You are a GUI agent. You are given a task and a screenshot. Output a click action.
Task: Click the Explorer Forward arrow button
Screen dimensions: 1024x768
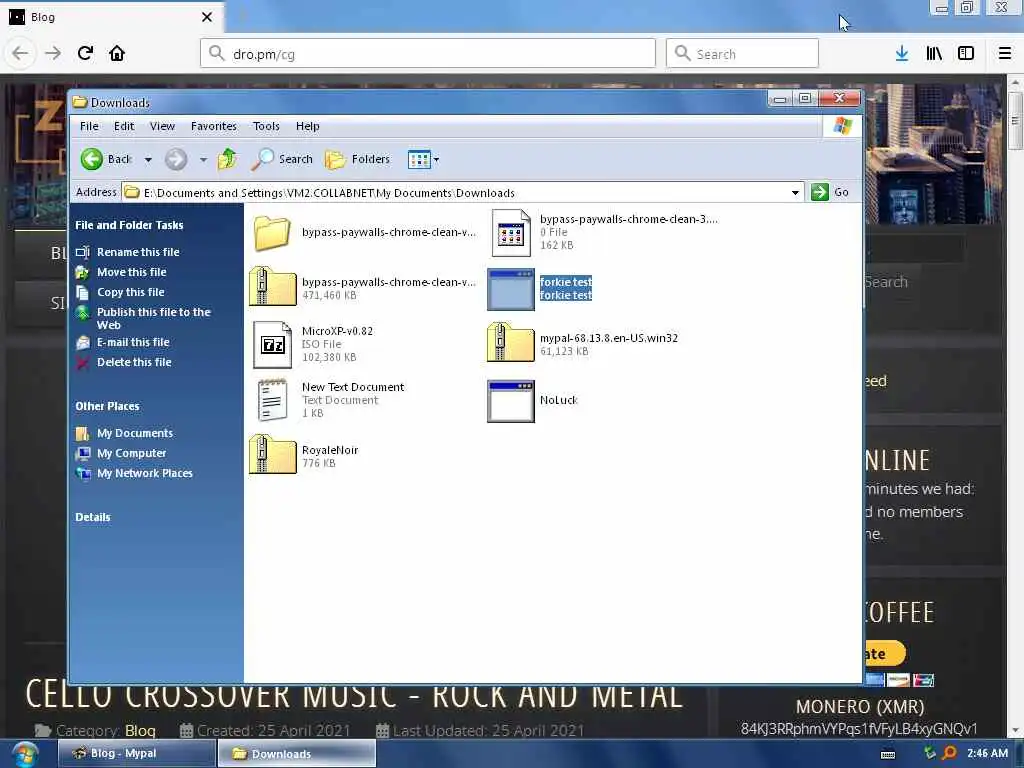tap(176, 159)
